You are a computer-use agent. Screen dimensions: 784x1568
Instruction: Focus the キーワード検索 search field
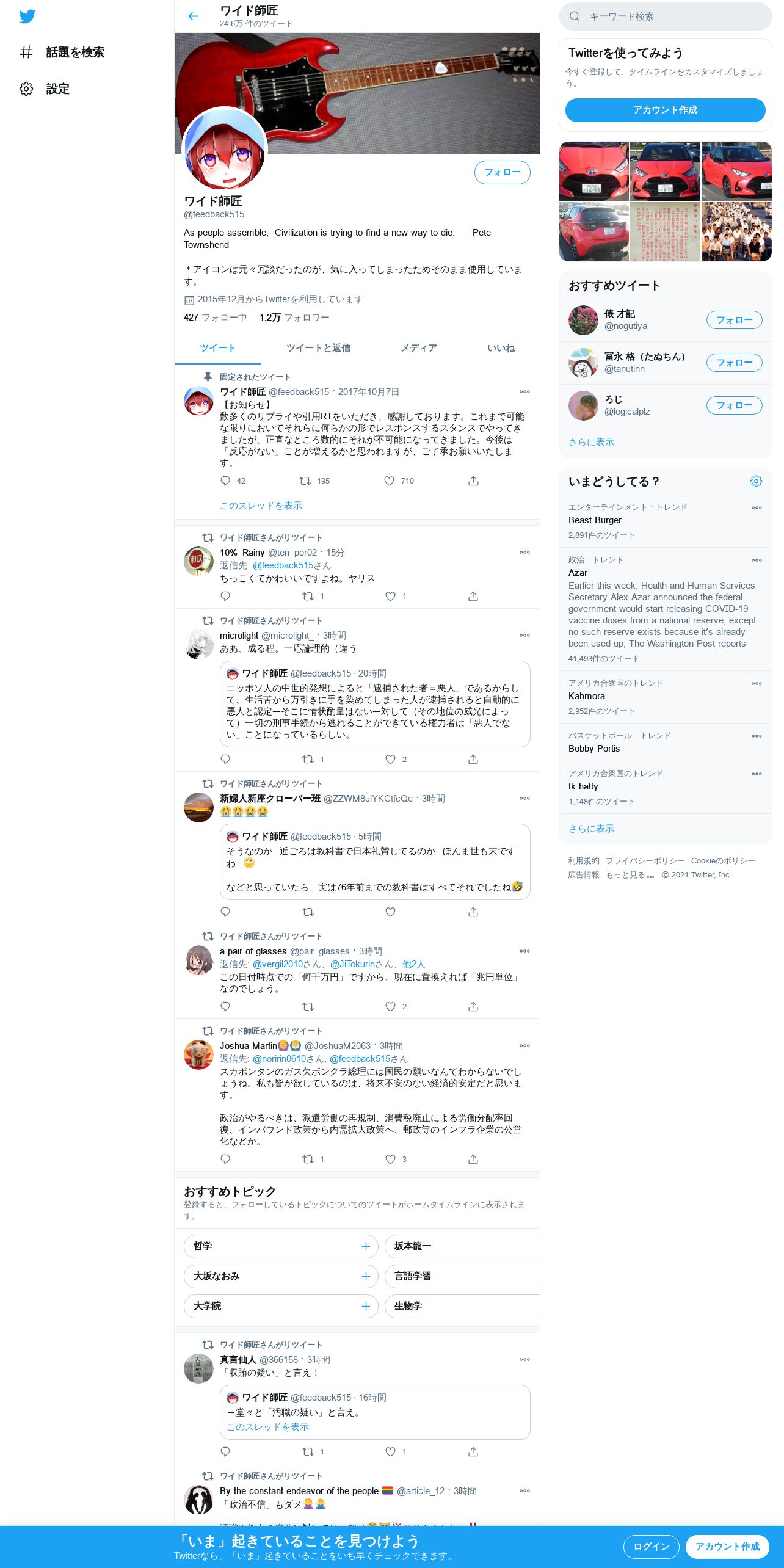coord(666,16)
